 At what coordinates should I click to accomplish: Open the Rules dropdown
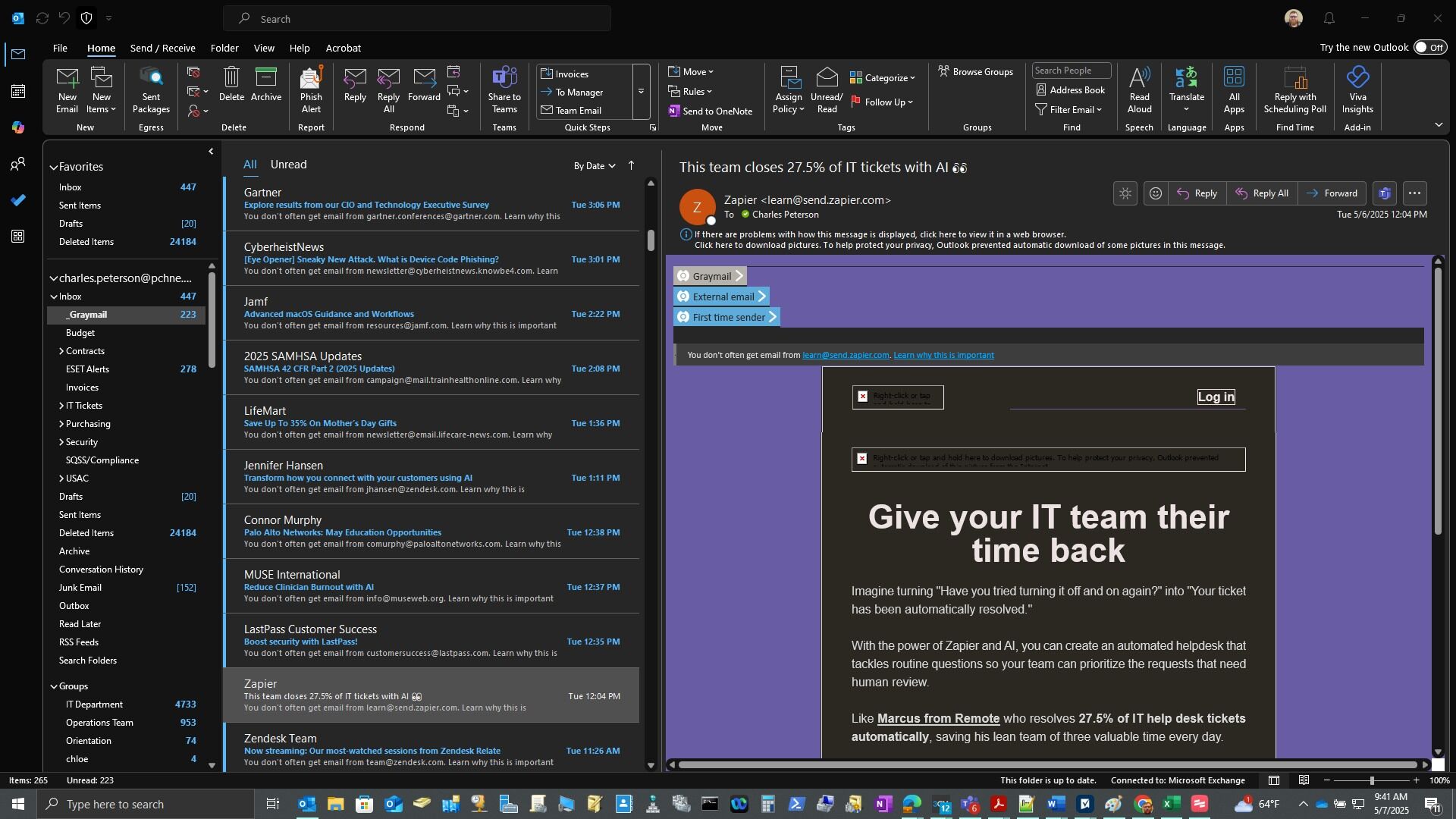pyautogui.click(x=690, y=91)
